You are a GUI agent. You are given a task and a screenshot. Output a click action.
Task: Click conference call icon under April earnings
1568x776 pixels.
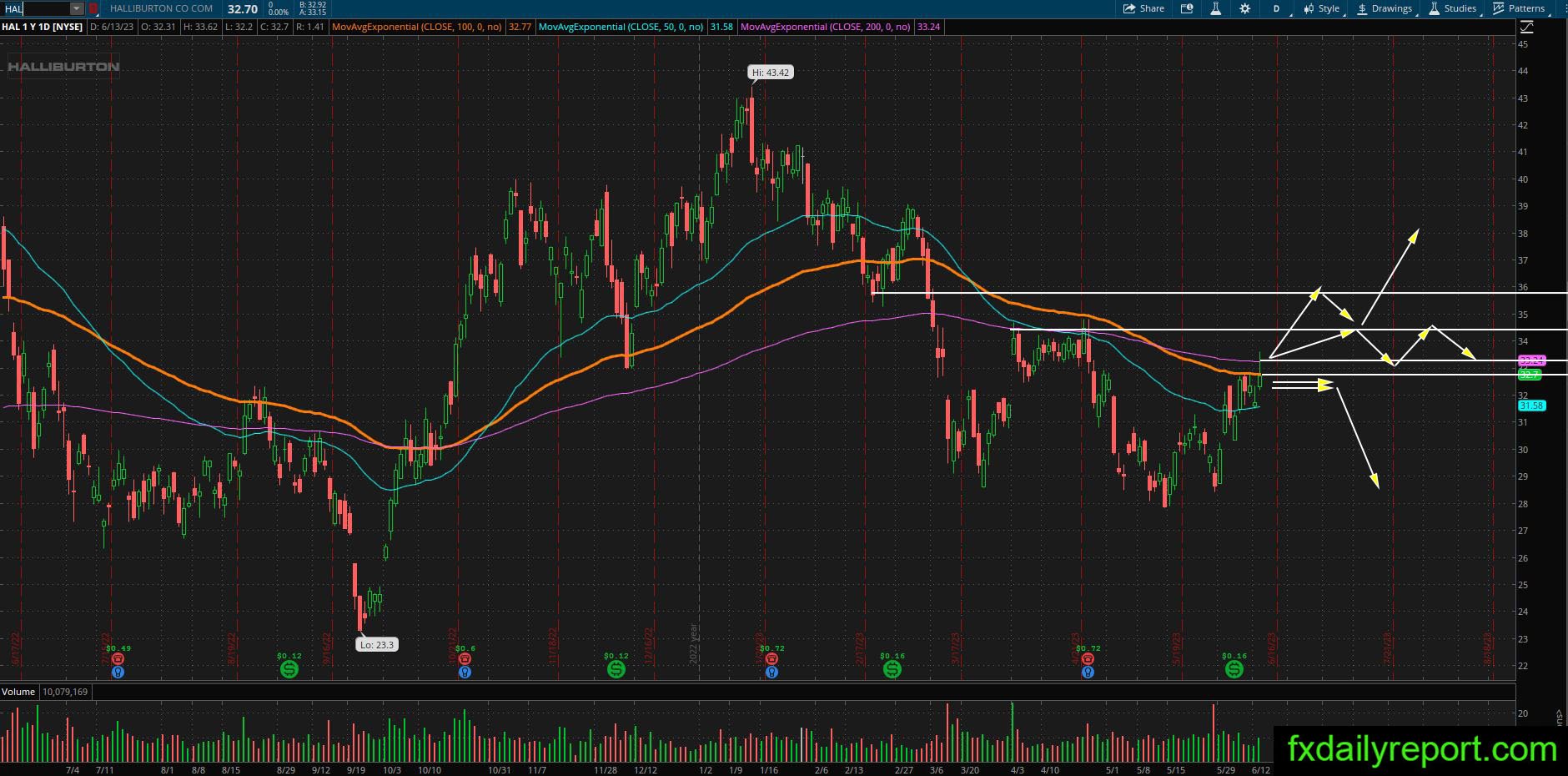1087,672
